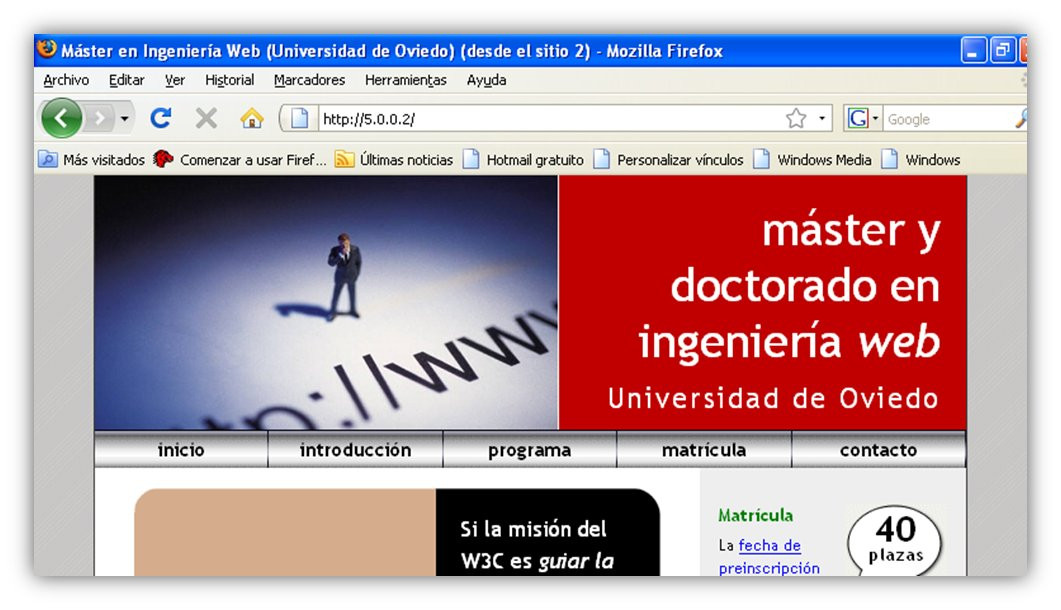The height and width of the screenshot is (610, 1061).
Task: Restore down the Firefox window
Action: pyautogui.click(x=1002, y=51)
